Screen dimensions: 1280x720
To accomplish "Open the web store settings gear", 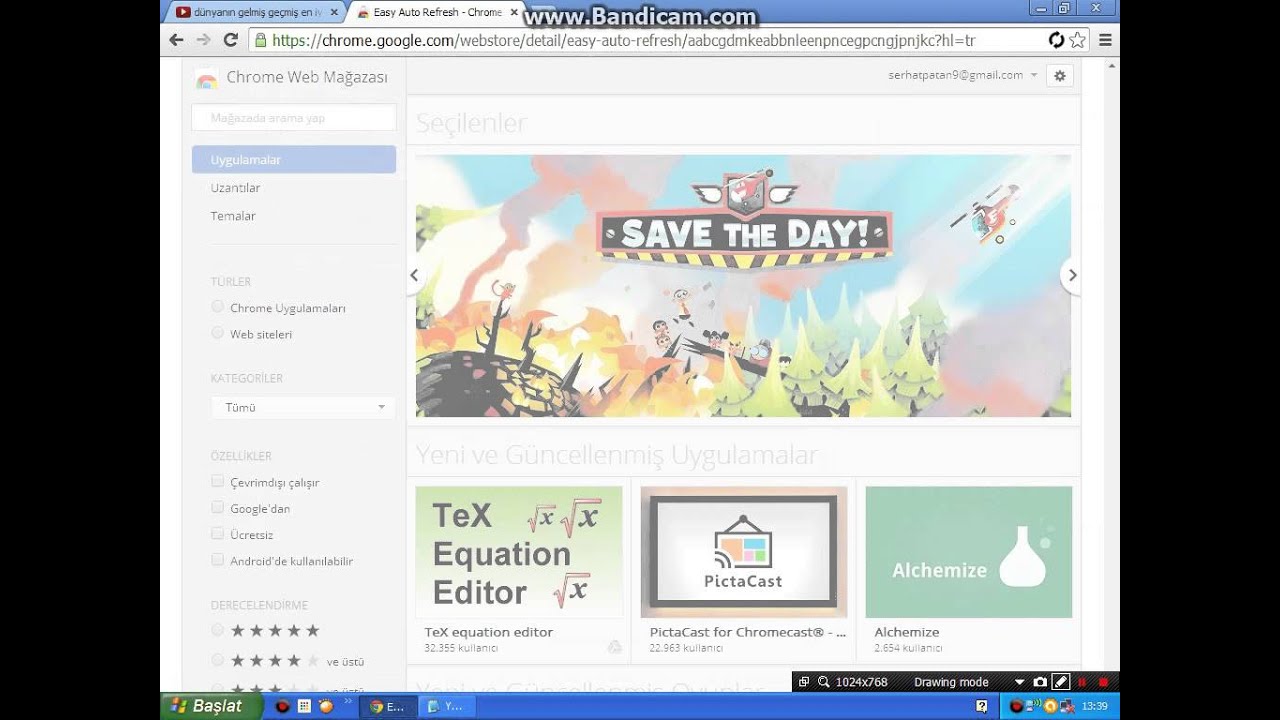I will coord(1060,75).
